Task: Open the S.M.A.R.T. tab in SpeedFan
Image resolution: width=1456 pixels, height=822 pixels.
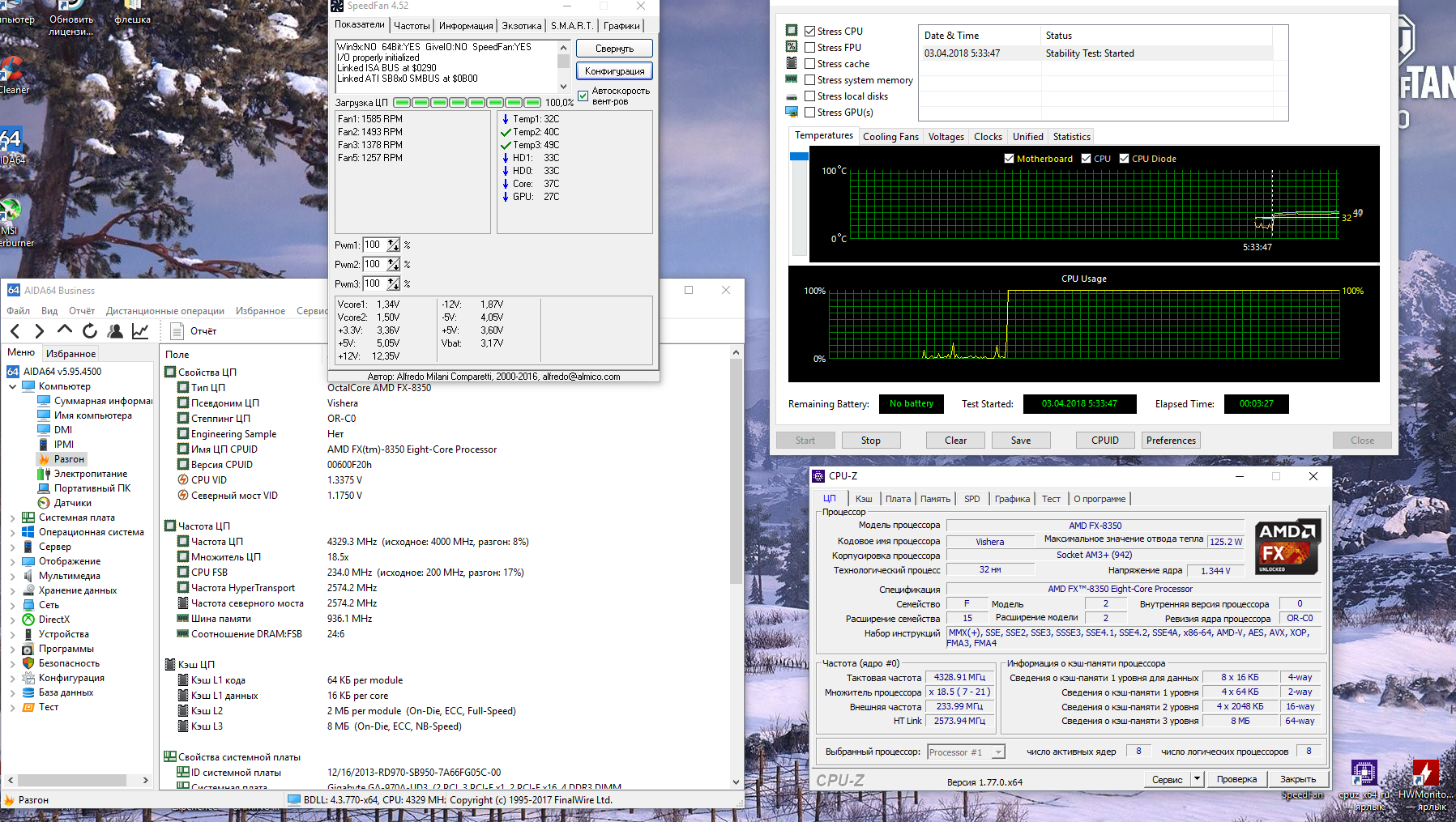Action: tap(572, 26)
